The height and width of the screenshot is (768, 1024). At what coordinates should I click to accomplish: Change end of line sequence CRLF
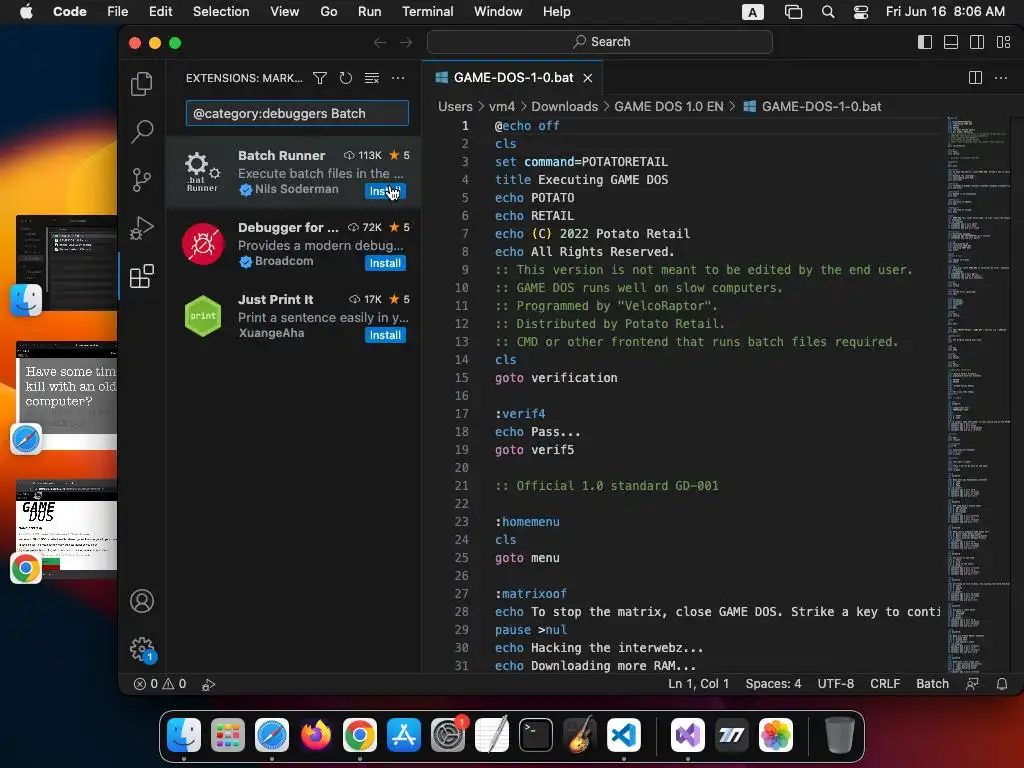point(885,684)
